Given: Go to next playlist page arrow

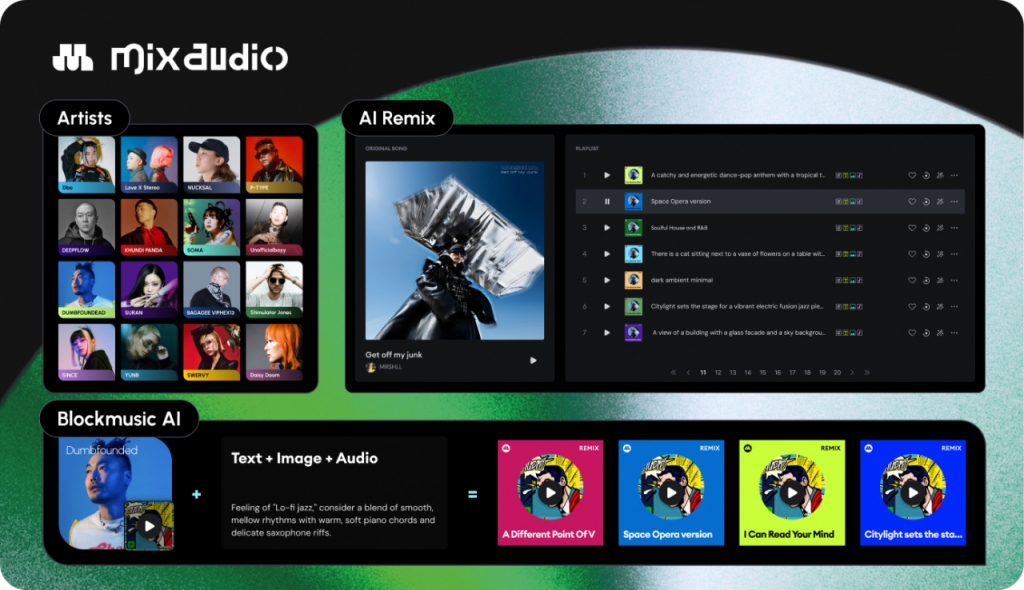Looking at the screenshot, I should click(x=852, y=372).
